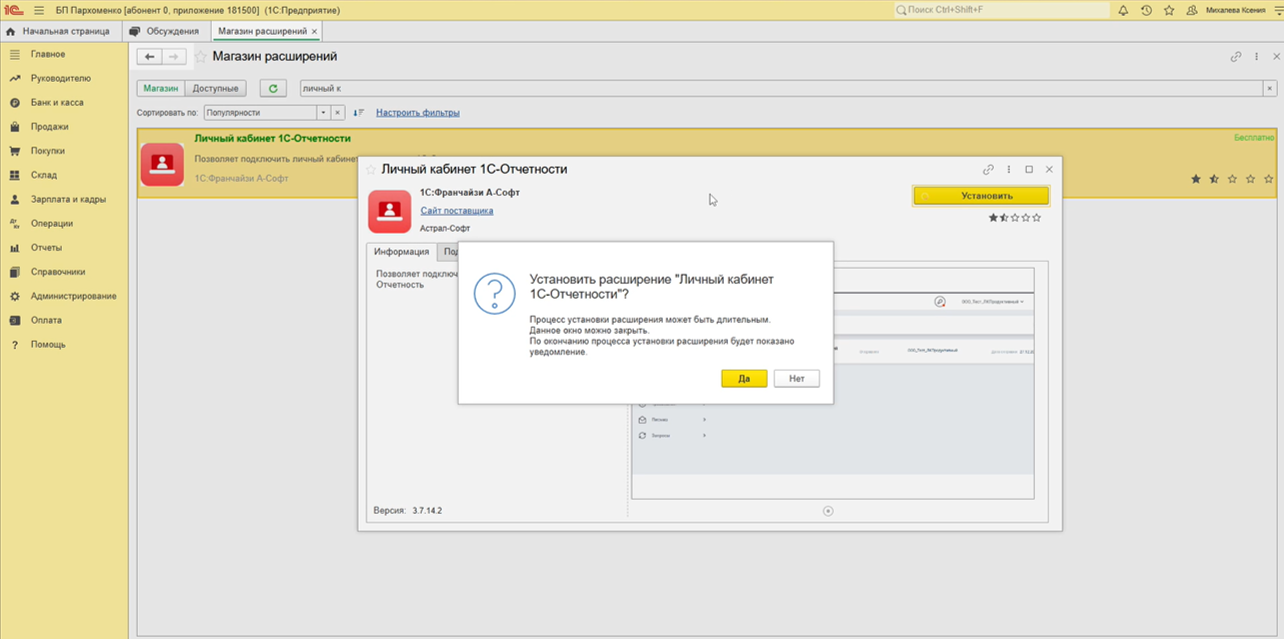Open favorites star in the top bar
The image size is (1284, 639).
1169,10
